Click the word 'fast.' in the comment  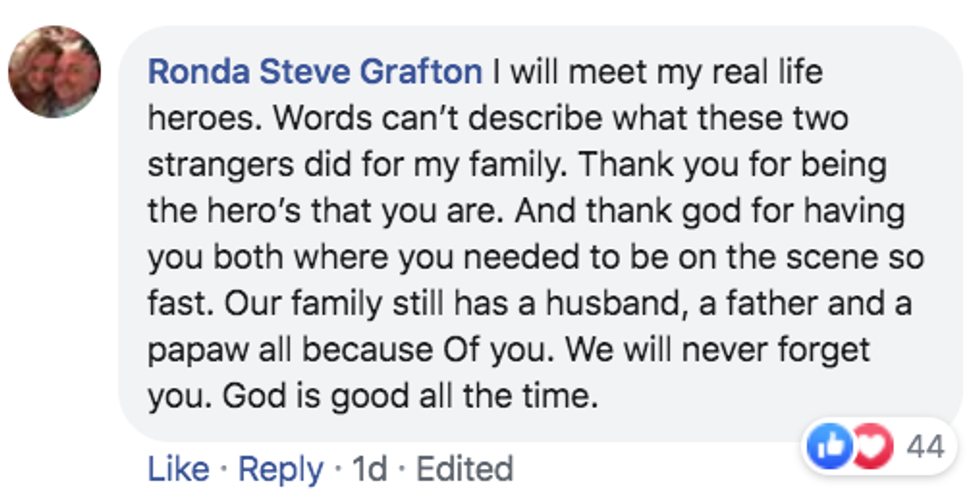tap(177, 305)
